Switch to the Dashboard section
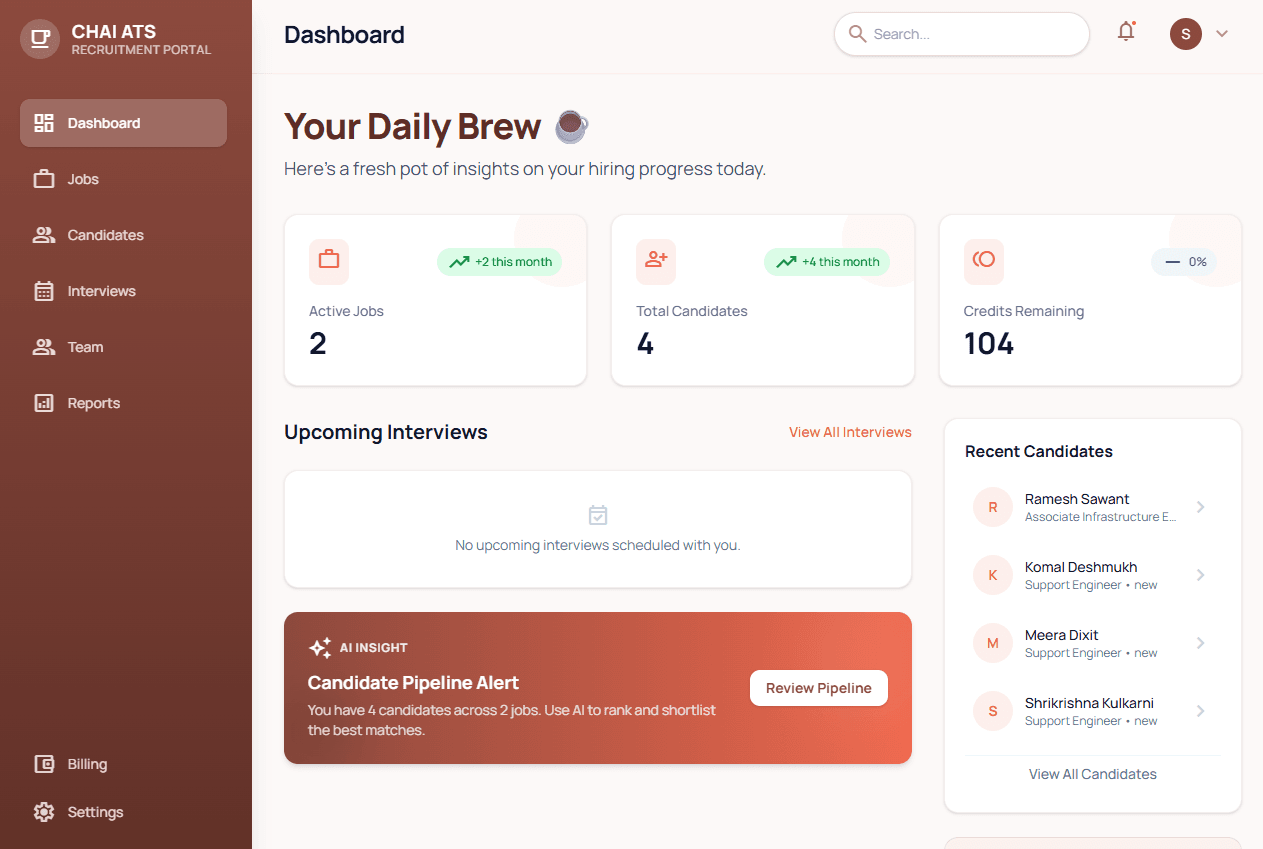The height and width of the screenshot is (849, 1263). tap(103, 123)
